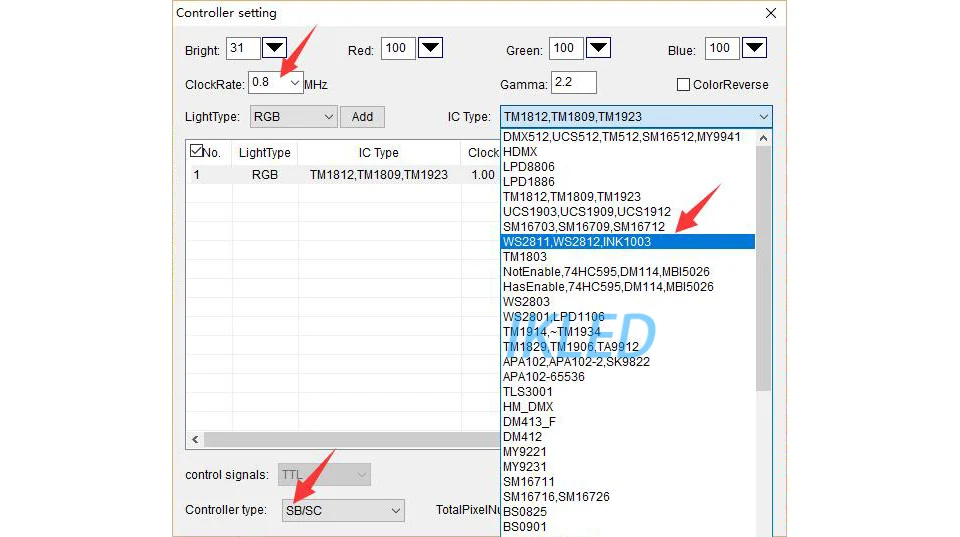Click the Blue value field

tap(722, 48)
